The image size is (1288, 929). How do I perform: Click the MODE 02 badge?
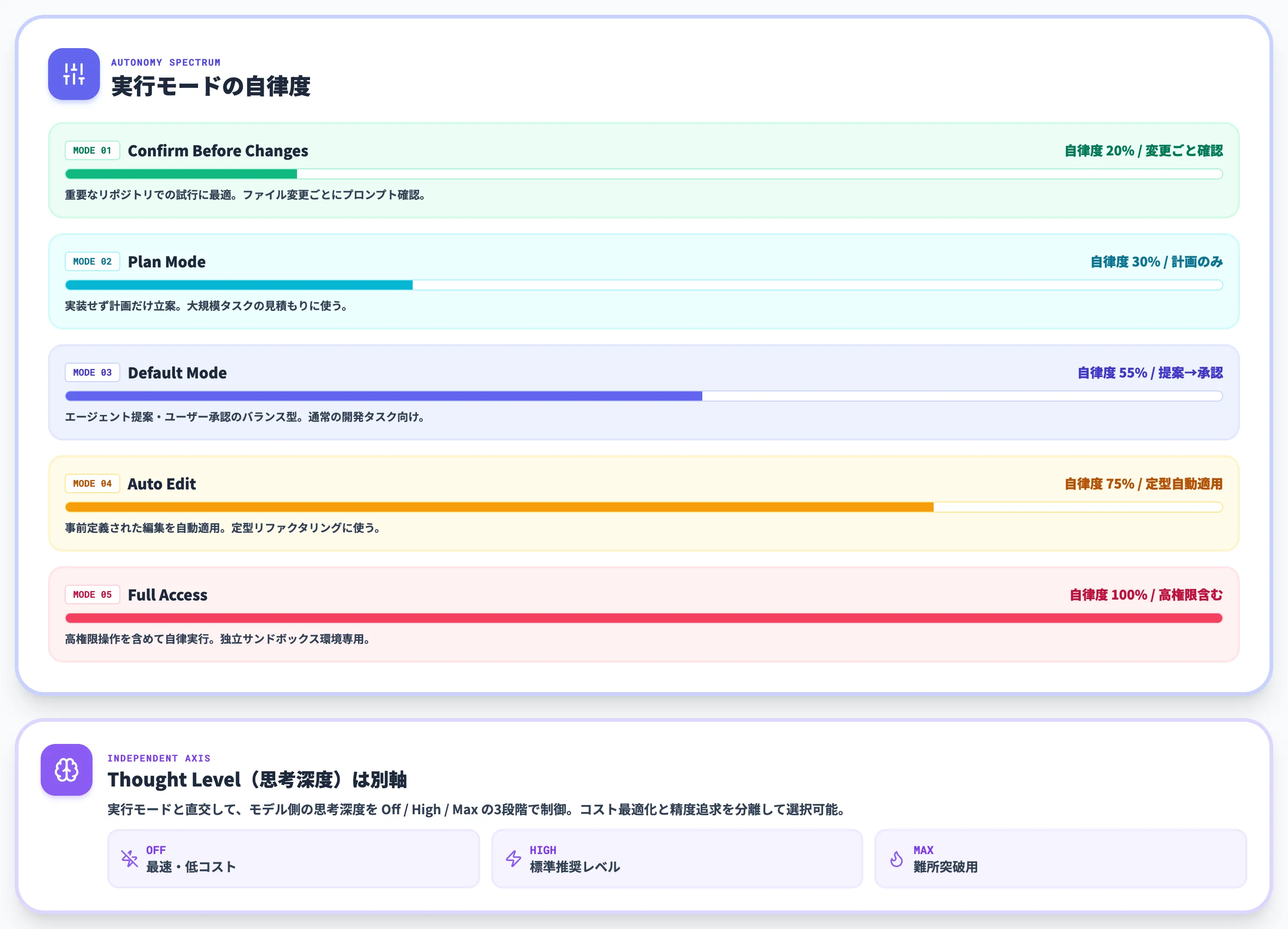click(x=92, y=261)
